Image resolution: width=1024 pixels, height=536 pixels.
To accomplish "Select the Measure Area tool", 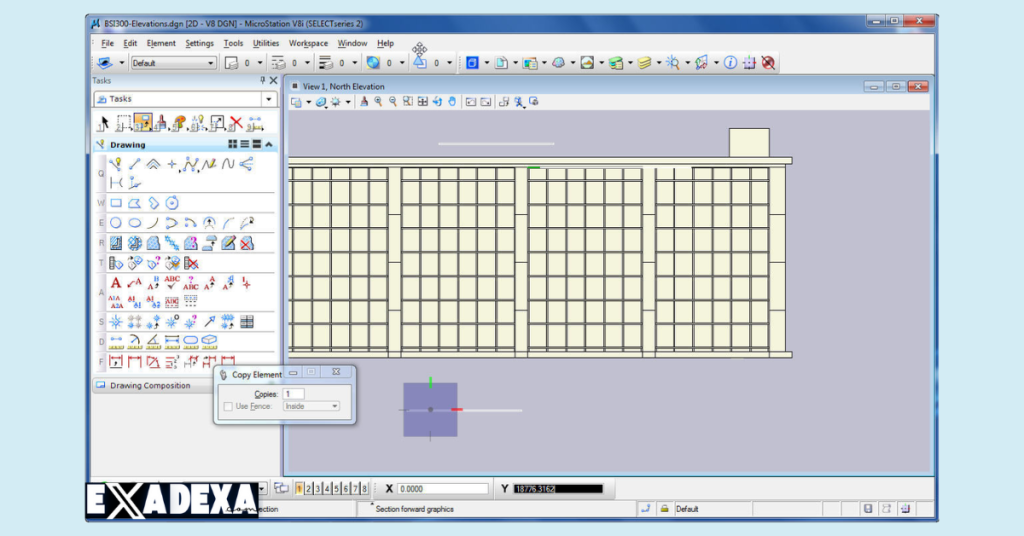I will pyautogui.click(x=191, y=341).
